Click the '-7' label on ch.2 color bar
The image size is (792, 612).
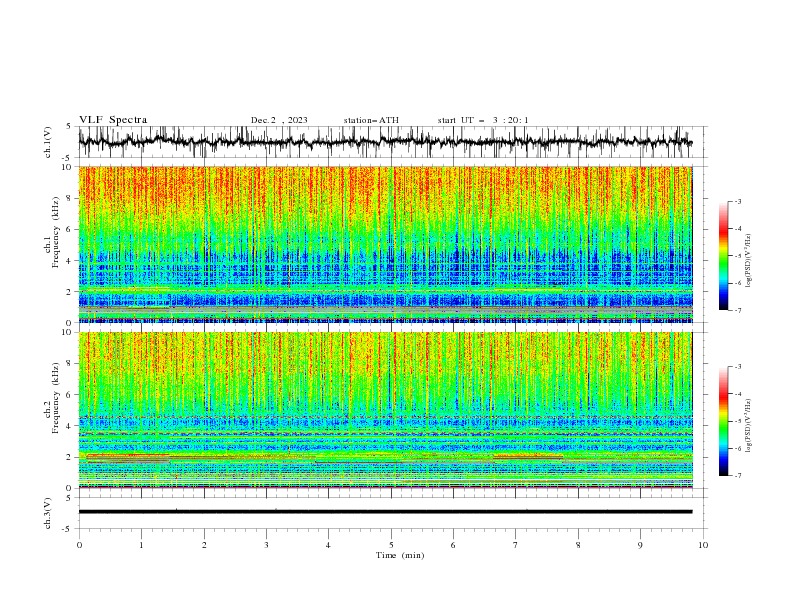point(737,476)
